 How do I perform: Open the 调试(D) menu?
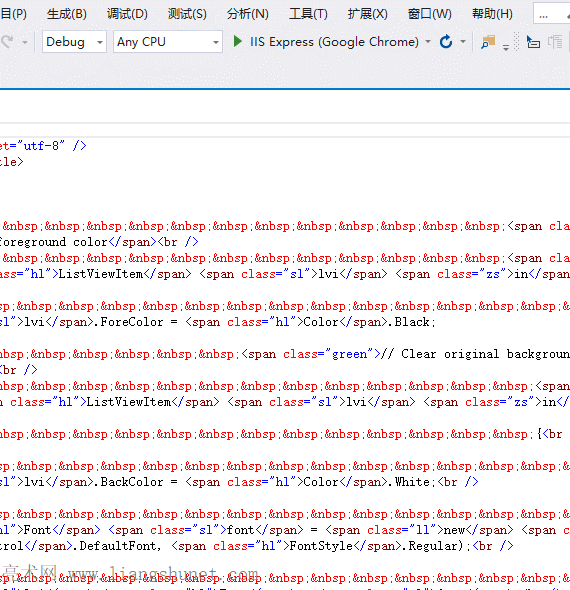[127, 14]
